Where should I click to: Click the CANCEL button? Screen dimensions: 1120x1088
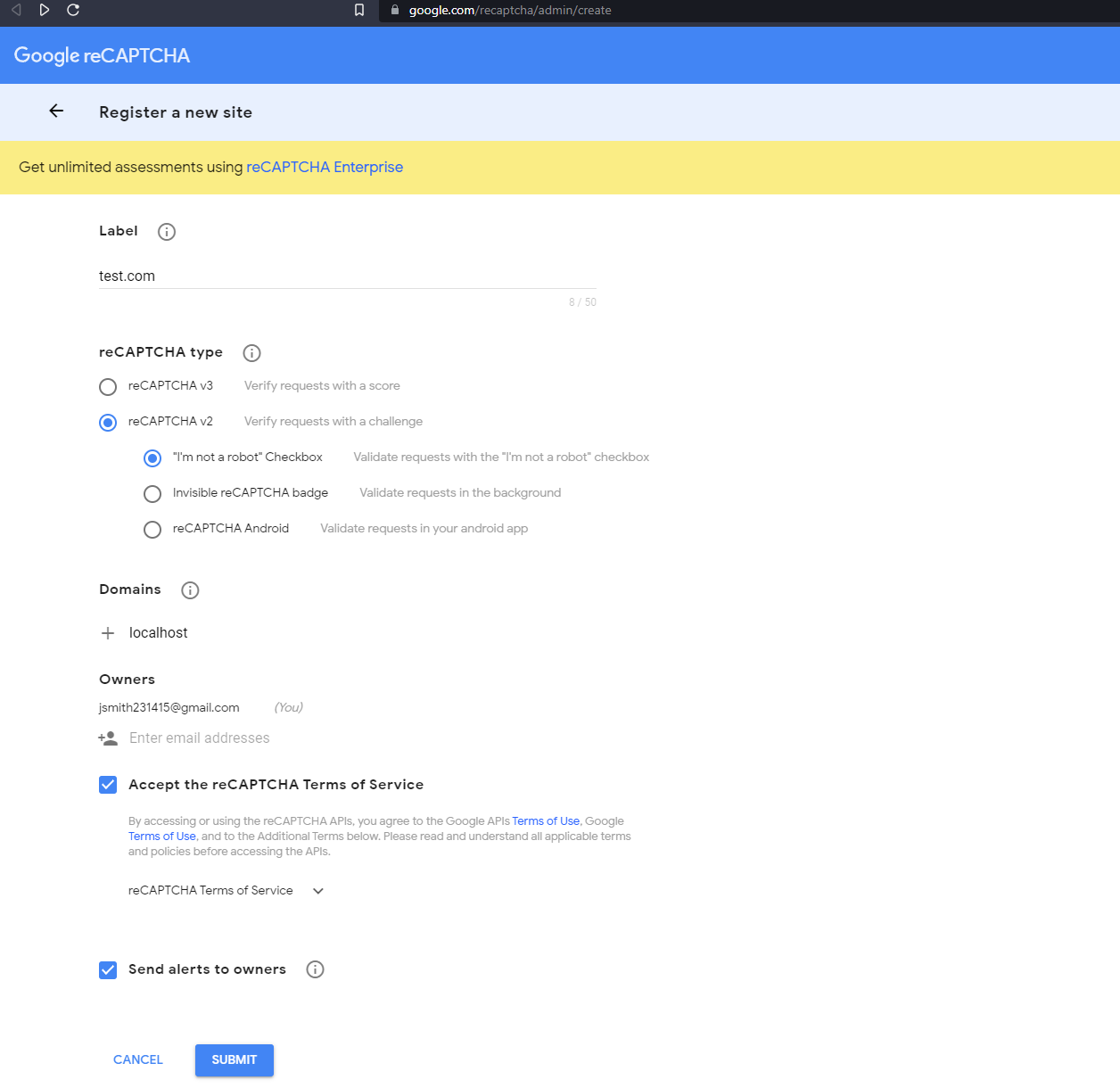(138, 1059)
